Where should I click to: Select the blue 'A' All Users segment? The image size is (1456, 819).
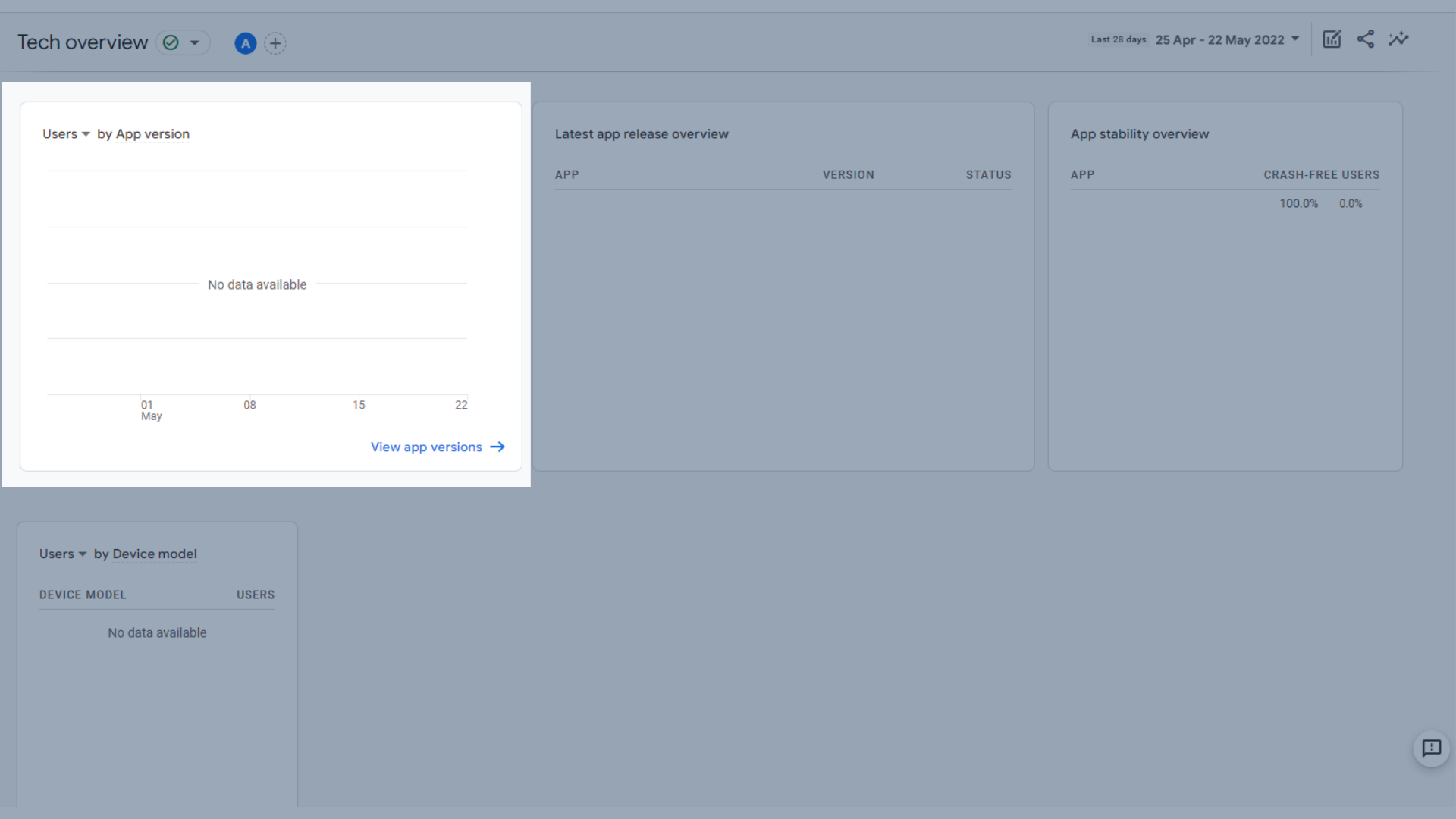point(245,43)
